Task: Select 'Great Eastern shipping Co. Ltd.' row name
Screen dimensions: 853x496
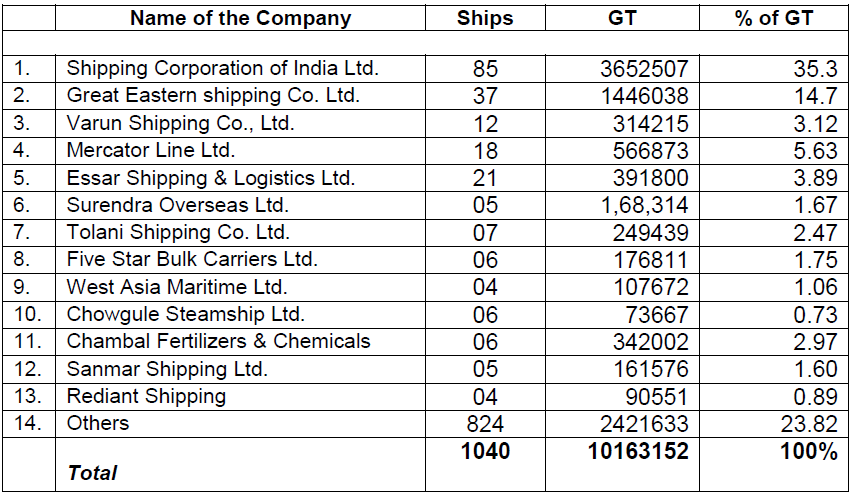Action: (213, 96)
